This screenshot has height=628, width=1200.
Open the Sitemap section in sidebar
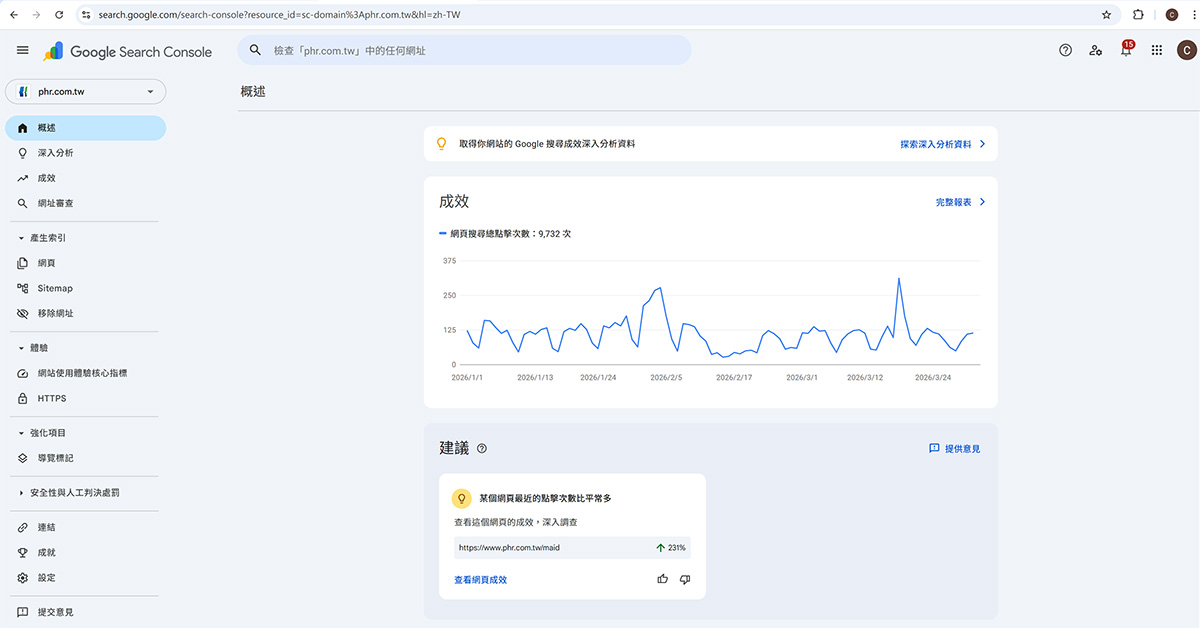(54, 288)
